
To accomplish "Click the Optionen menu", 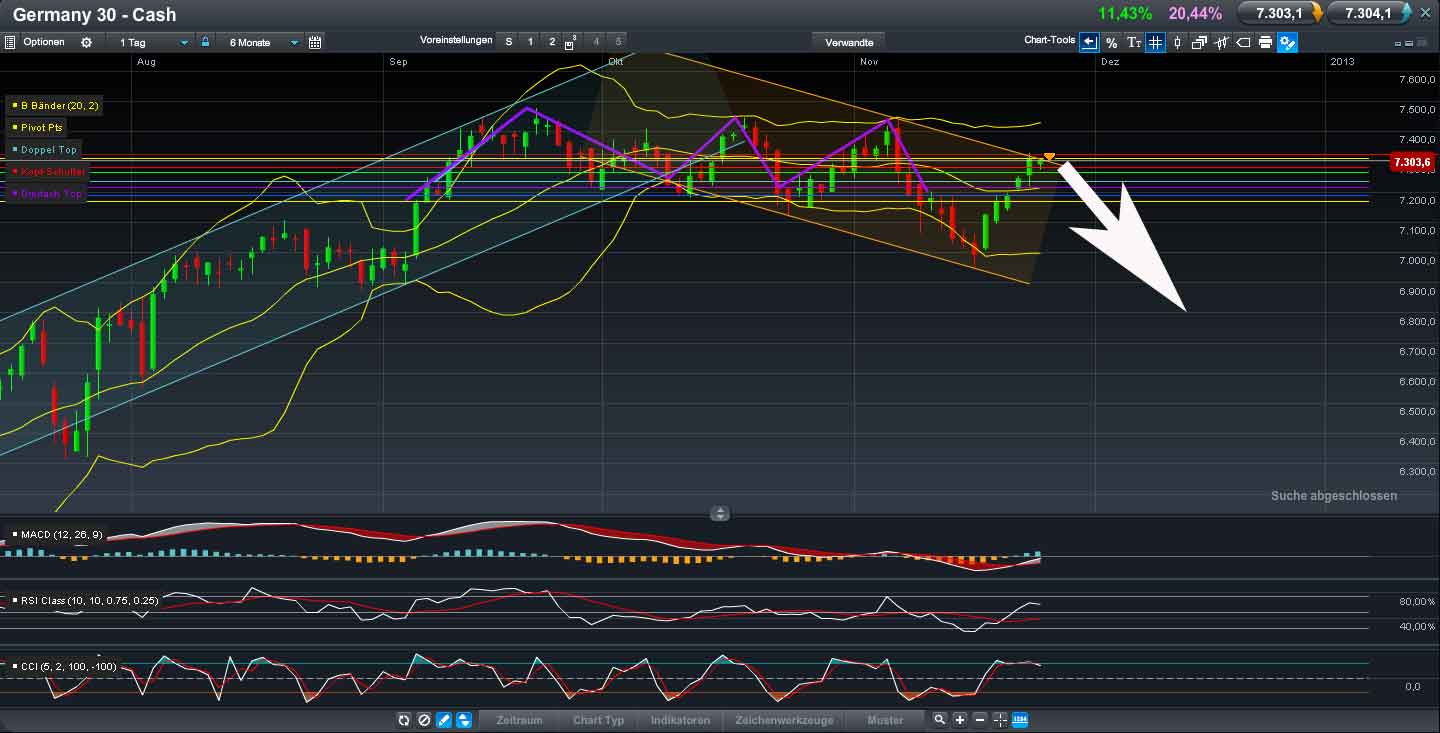I will [x=44, y=42].
